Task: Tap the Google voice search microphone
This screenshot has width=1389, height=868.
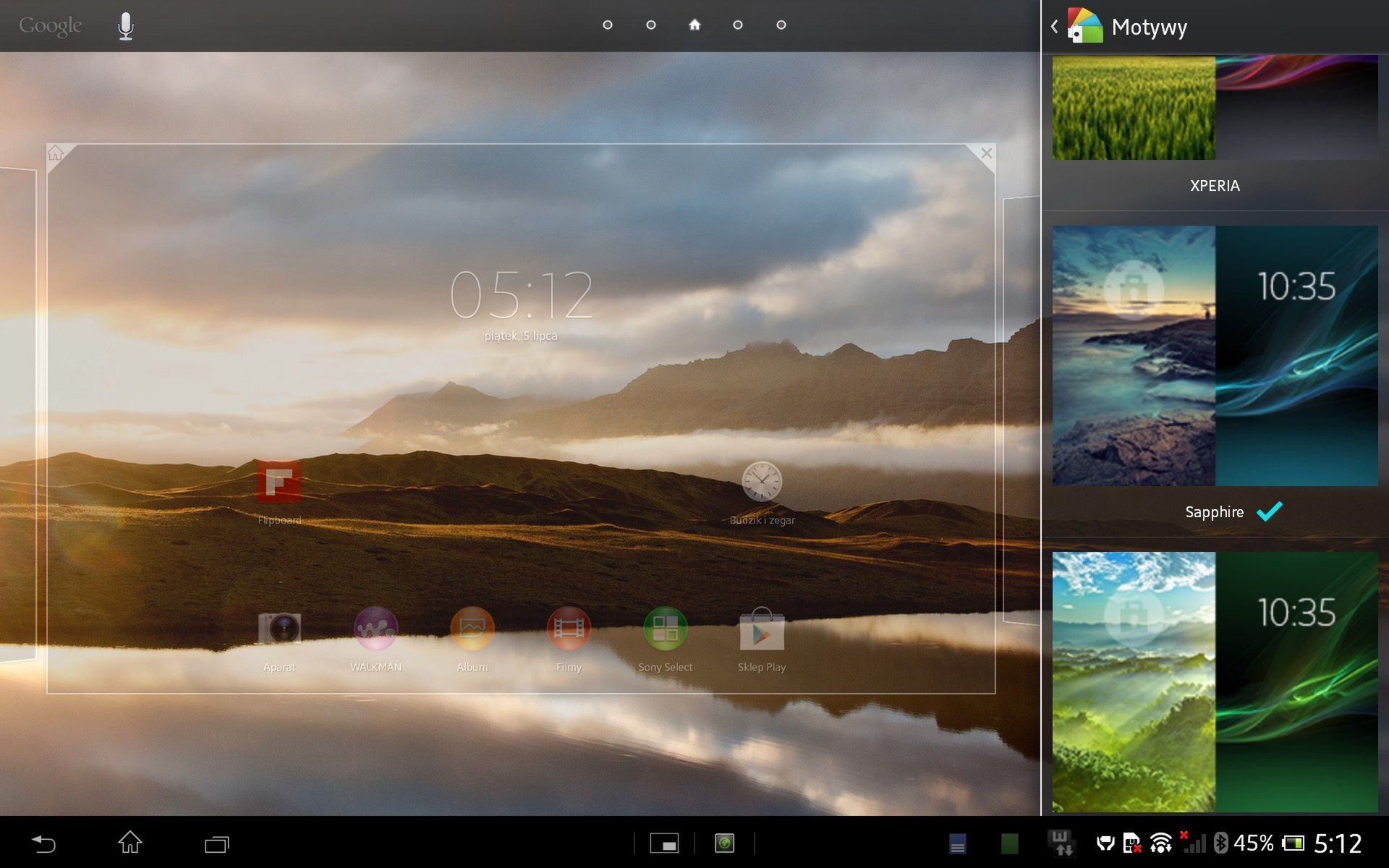Action: tap(126, 26)
